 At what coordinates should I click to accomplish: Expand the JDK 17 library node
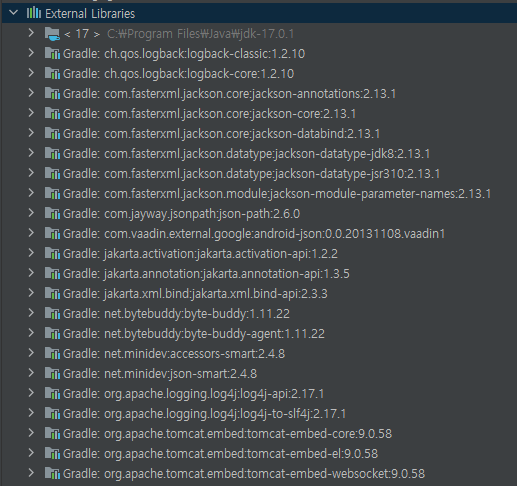[x=31, y=33]
